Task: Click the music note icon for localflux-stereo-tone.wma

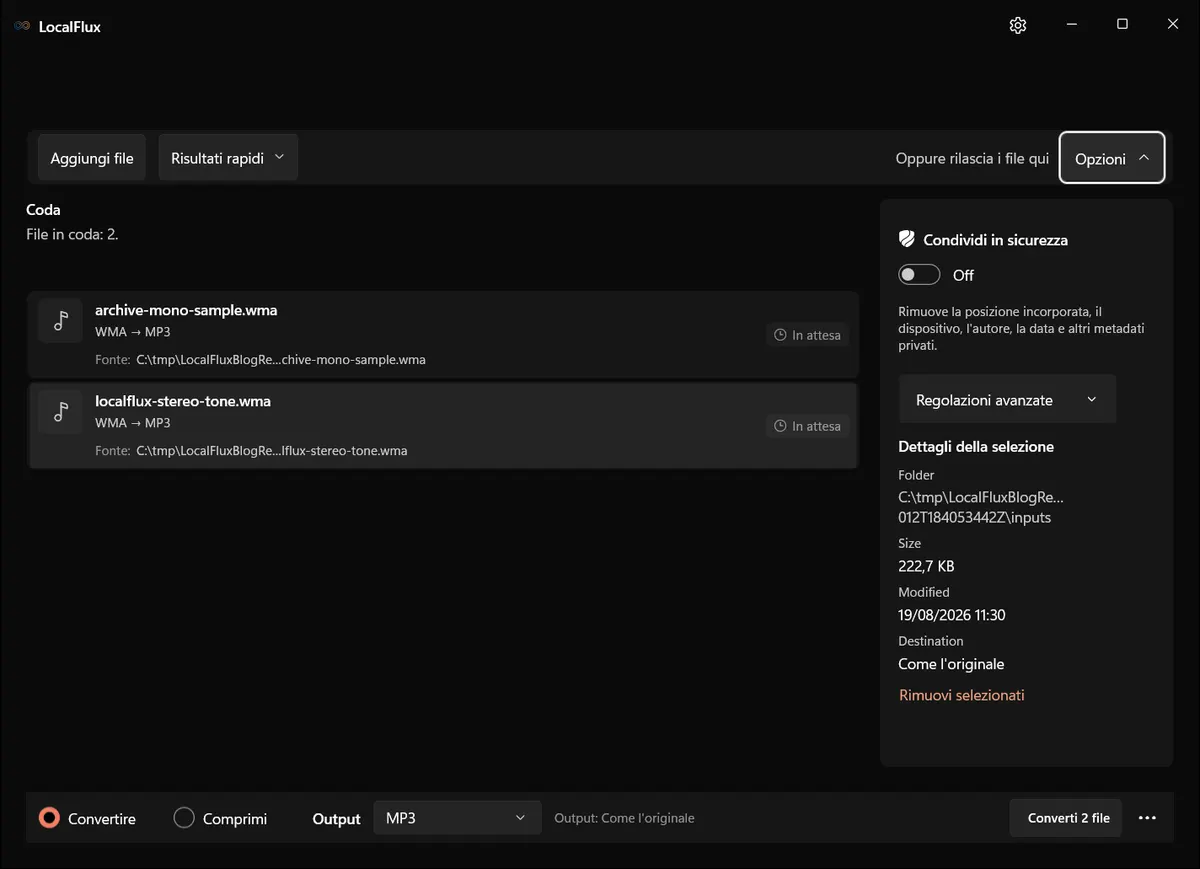Action: point(61,411)
